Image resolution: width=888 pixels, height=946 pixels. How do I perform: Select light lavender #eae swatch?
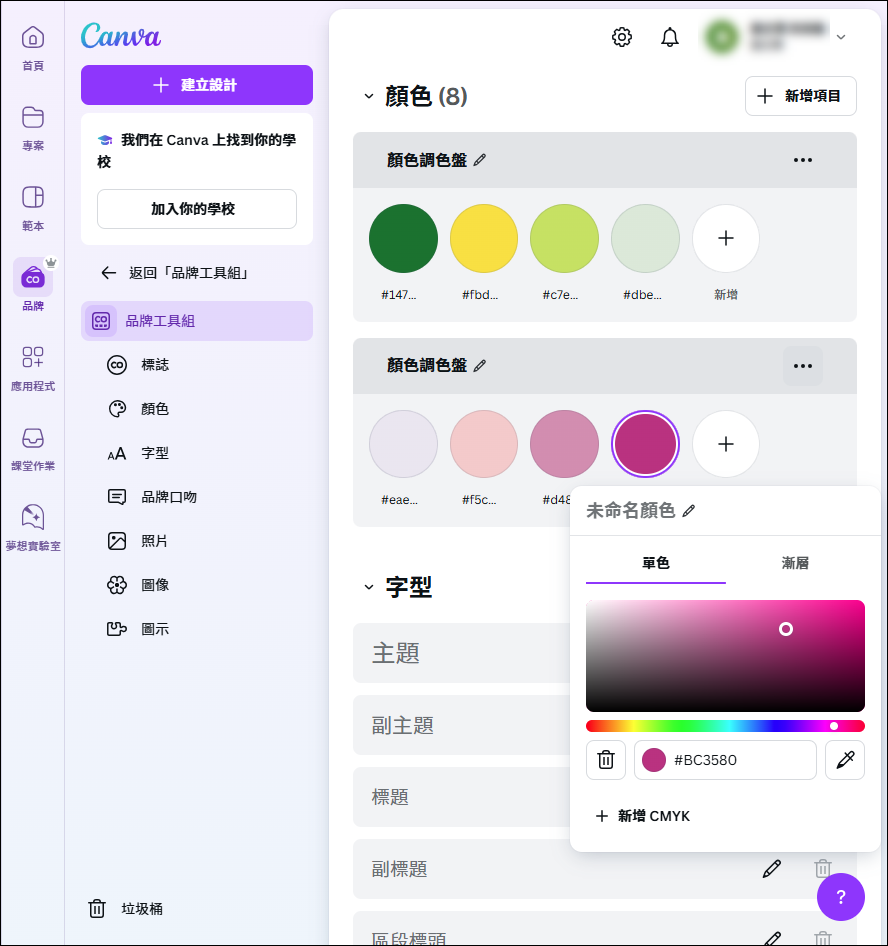403,444
